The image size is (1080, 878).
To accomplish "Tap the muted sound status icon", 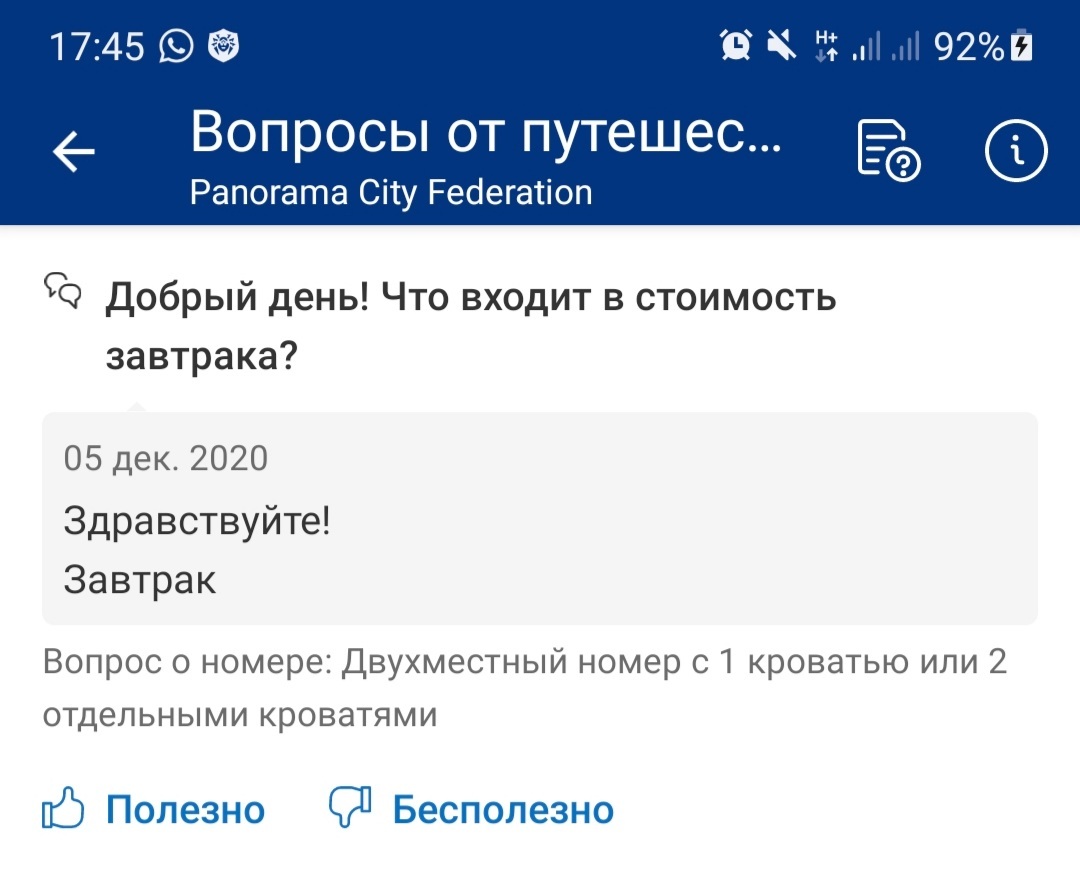I will (x=782, y=46).
